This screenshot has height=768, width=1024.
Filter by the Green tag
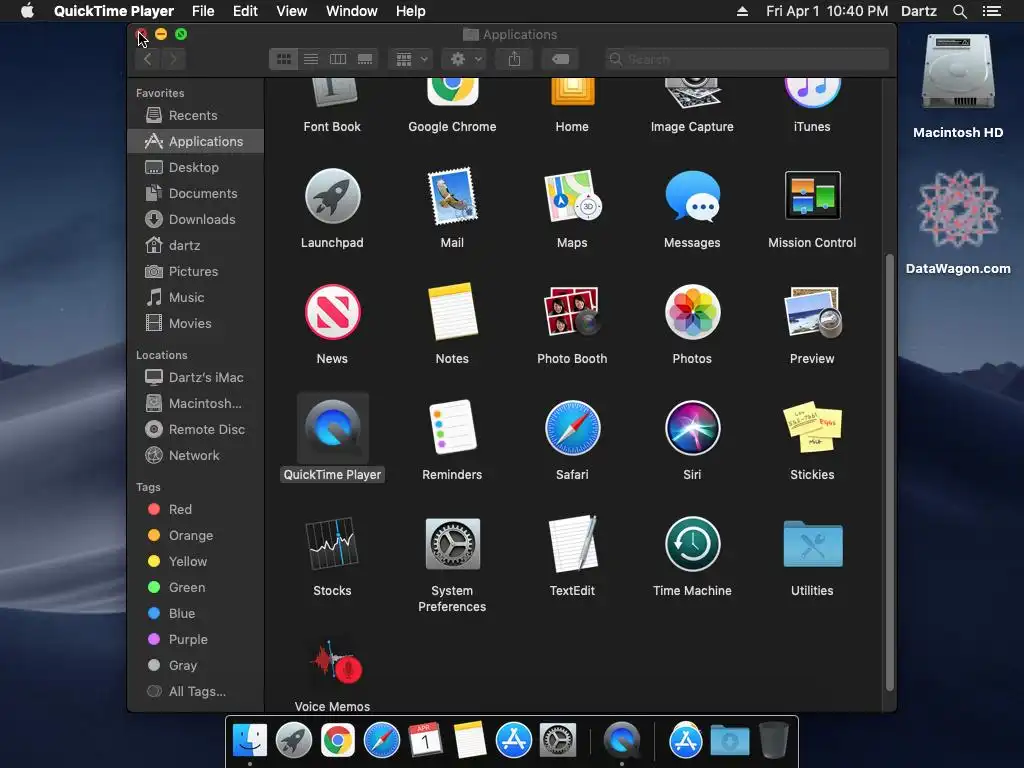pos(196,587)
